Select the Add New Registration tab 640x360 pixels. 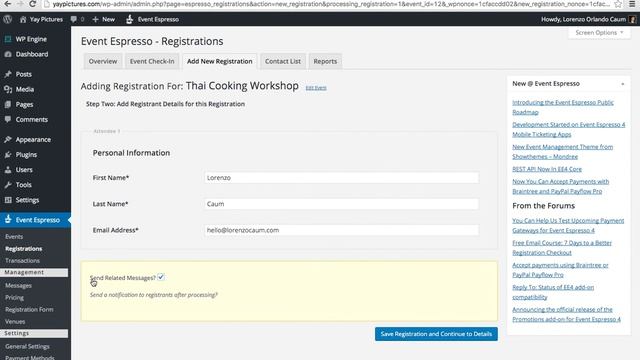[x=220, y=61]
